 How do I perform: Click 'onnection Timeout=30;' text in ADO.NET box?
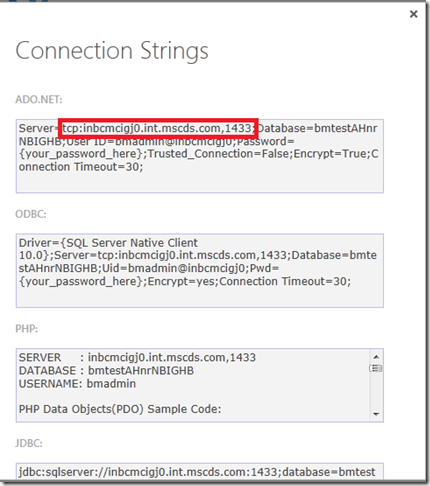[x=81, y=167]
